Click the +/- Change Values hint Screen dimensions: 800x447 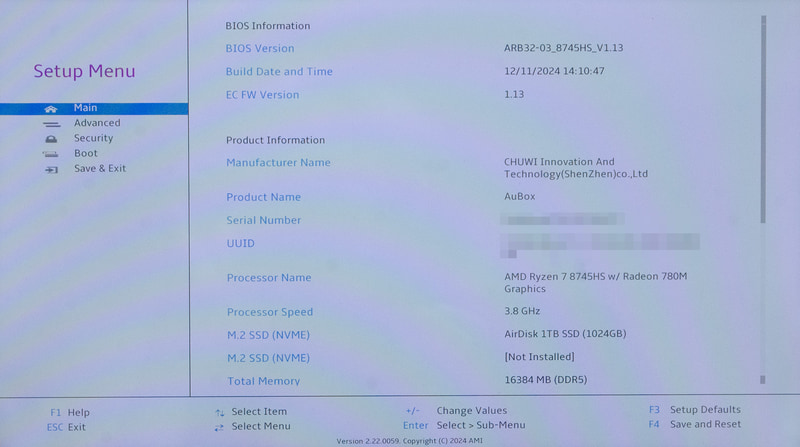point(457,411)
